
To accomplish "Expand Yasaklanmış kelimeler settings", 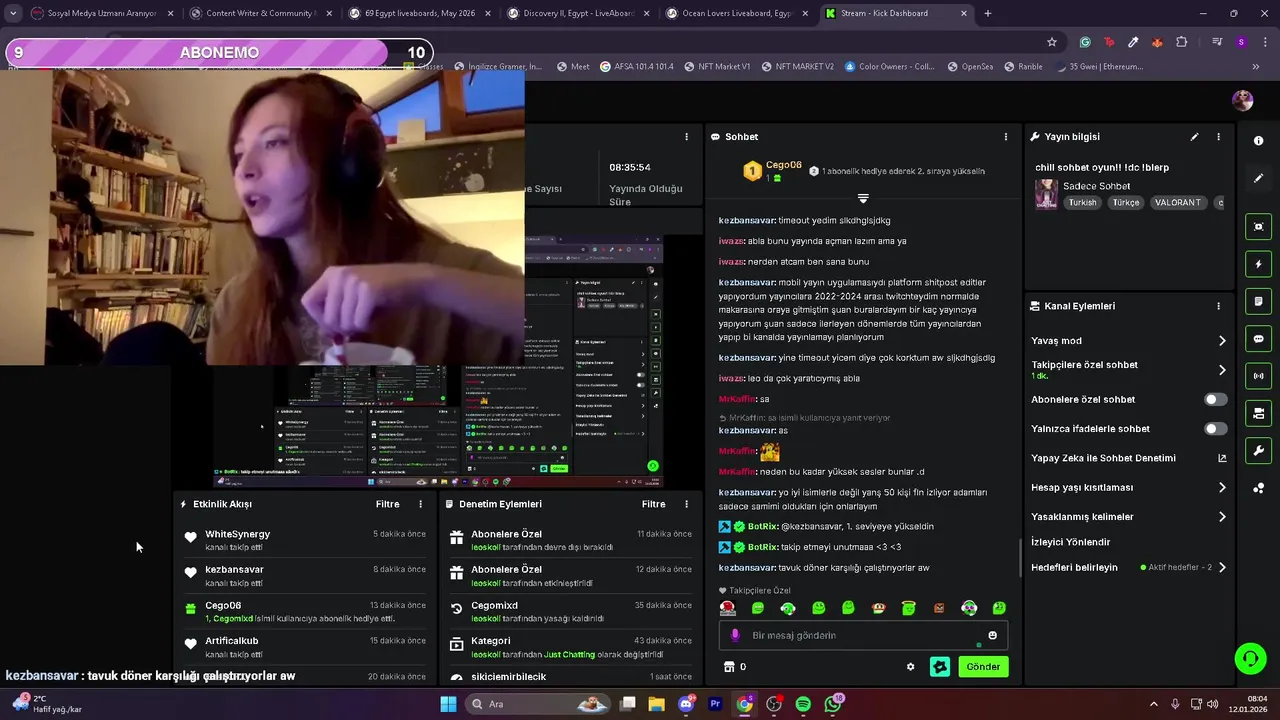I will [x=1221, y=517].
